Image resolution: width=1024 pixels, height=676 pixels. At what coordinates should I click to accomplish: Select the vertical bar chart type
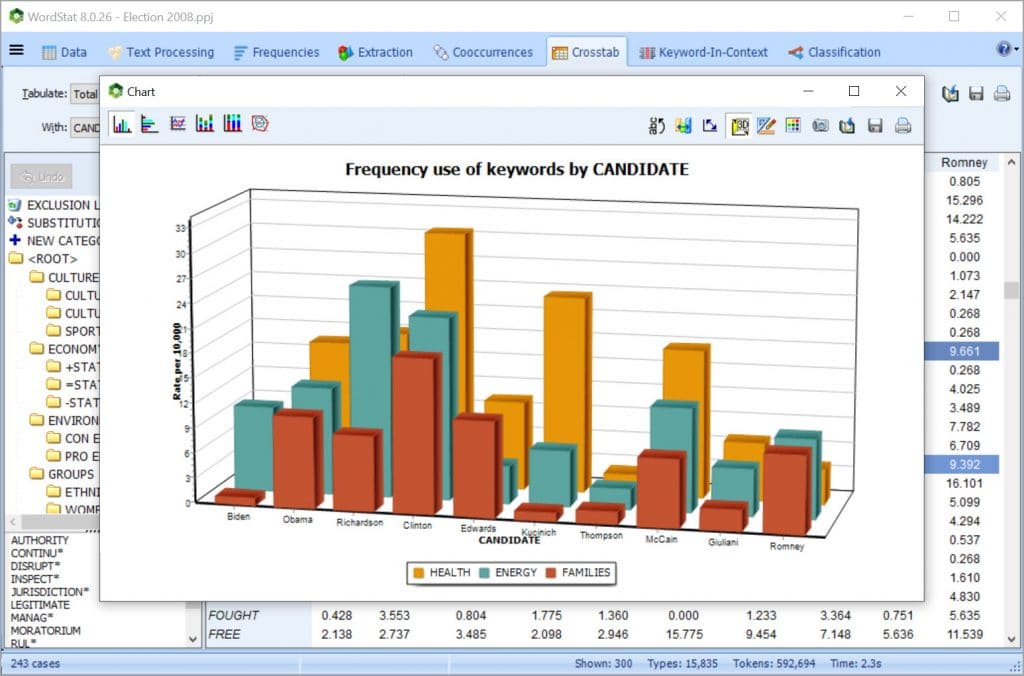pos(120,124)
